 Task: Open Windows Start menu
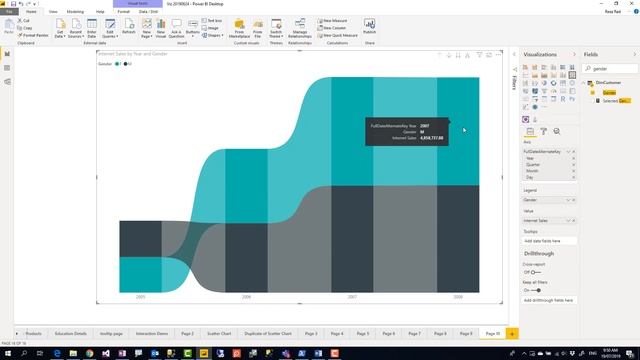click(8, 353)
